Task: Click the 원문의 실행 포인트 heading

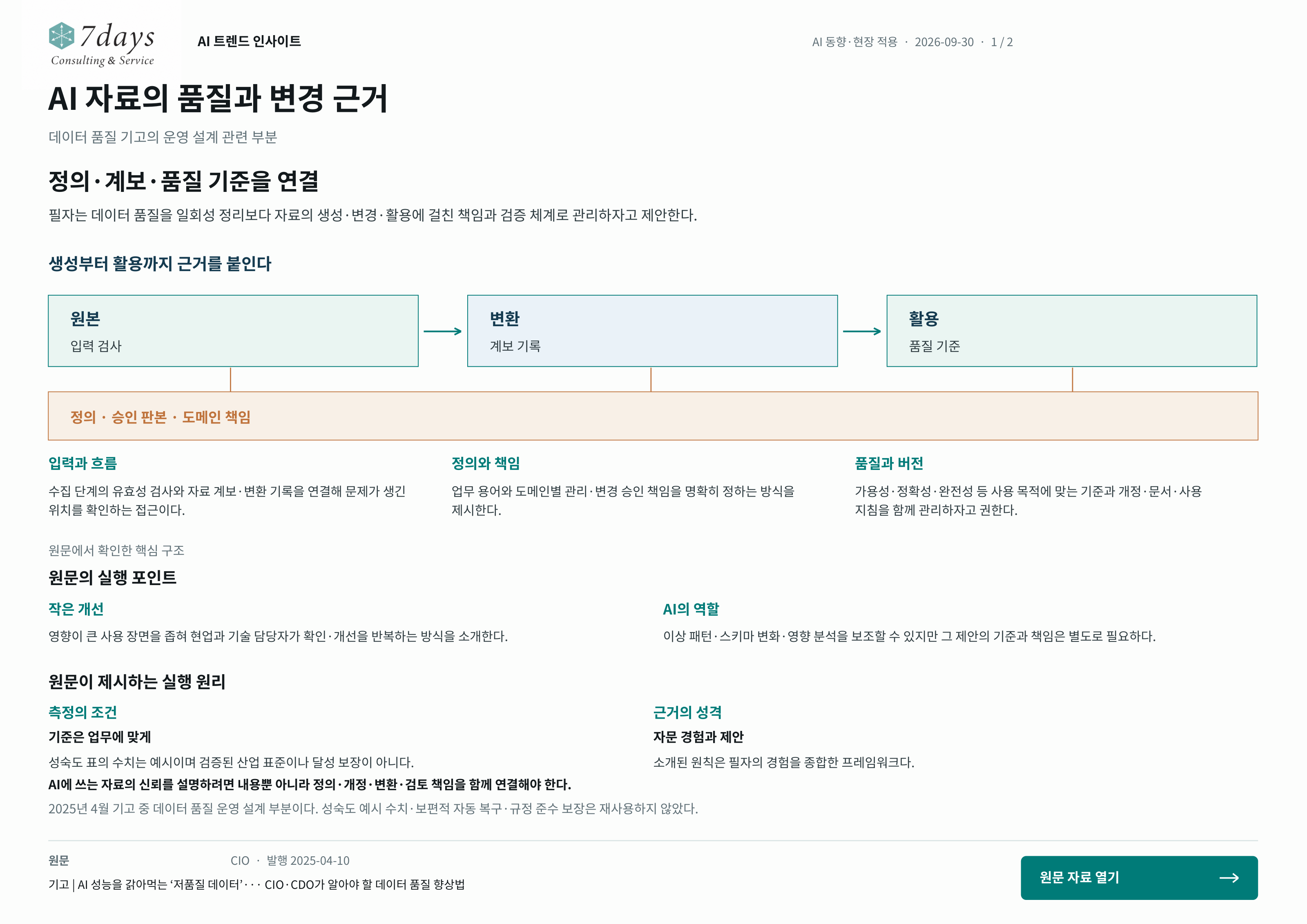Action: point(112,577)
